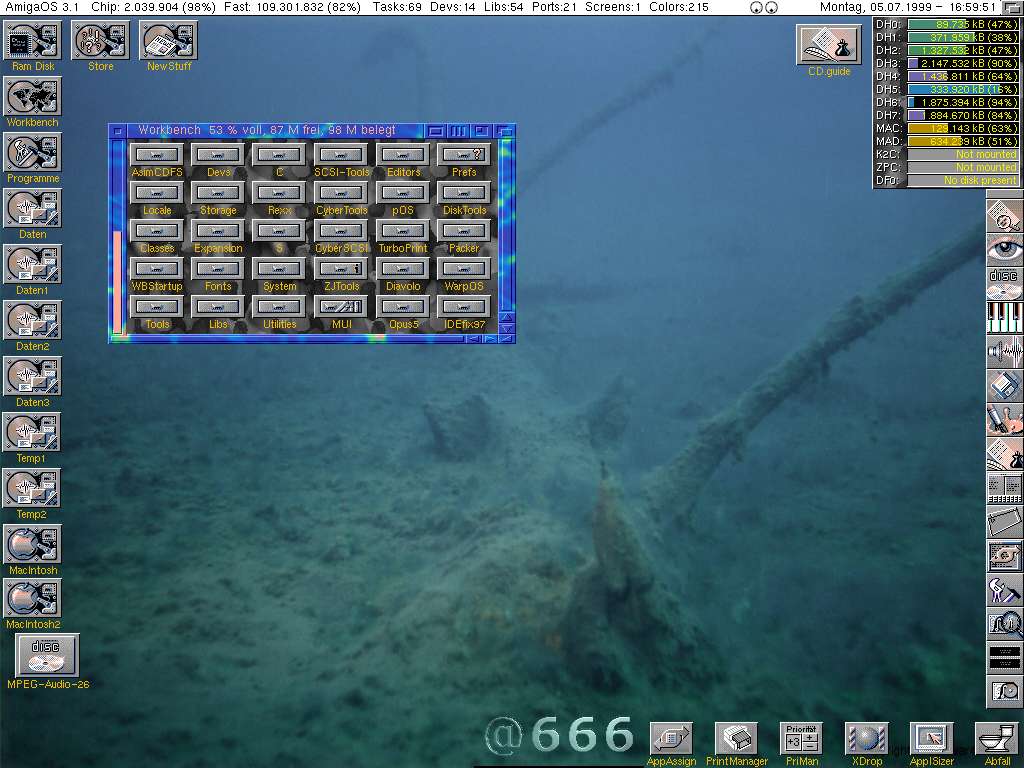Click the DH3 disk usage bar
1024x768 pixels.
click(962, 63)
